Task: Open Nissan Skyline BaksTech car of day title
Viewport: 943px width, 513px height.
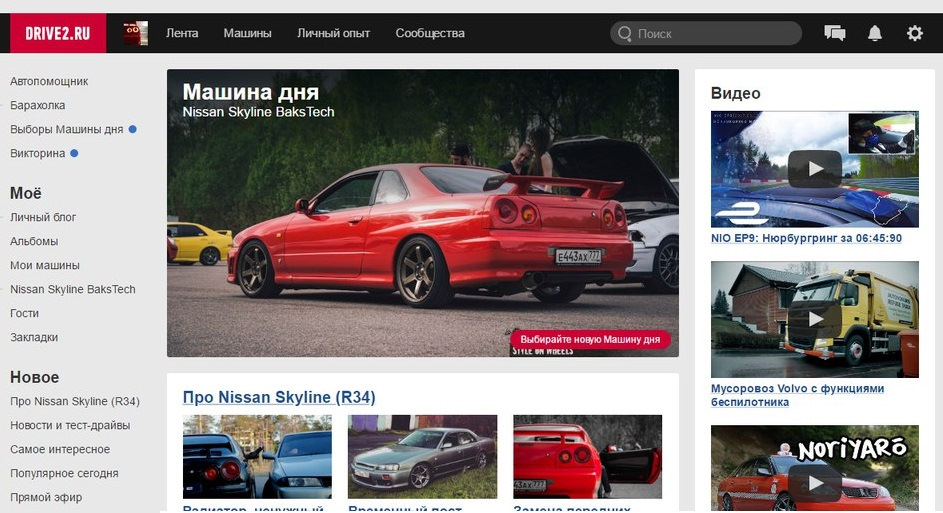Action: (x=258, y=112)
